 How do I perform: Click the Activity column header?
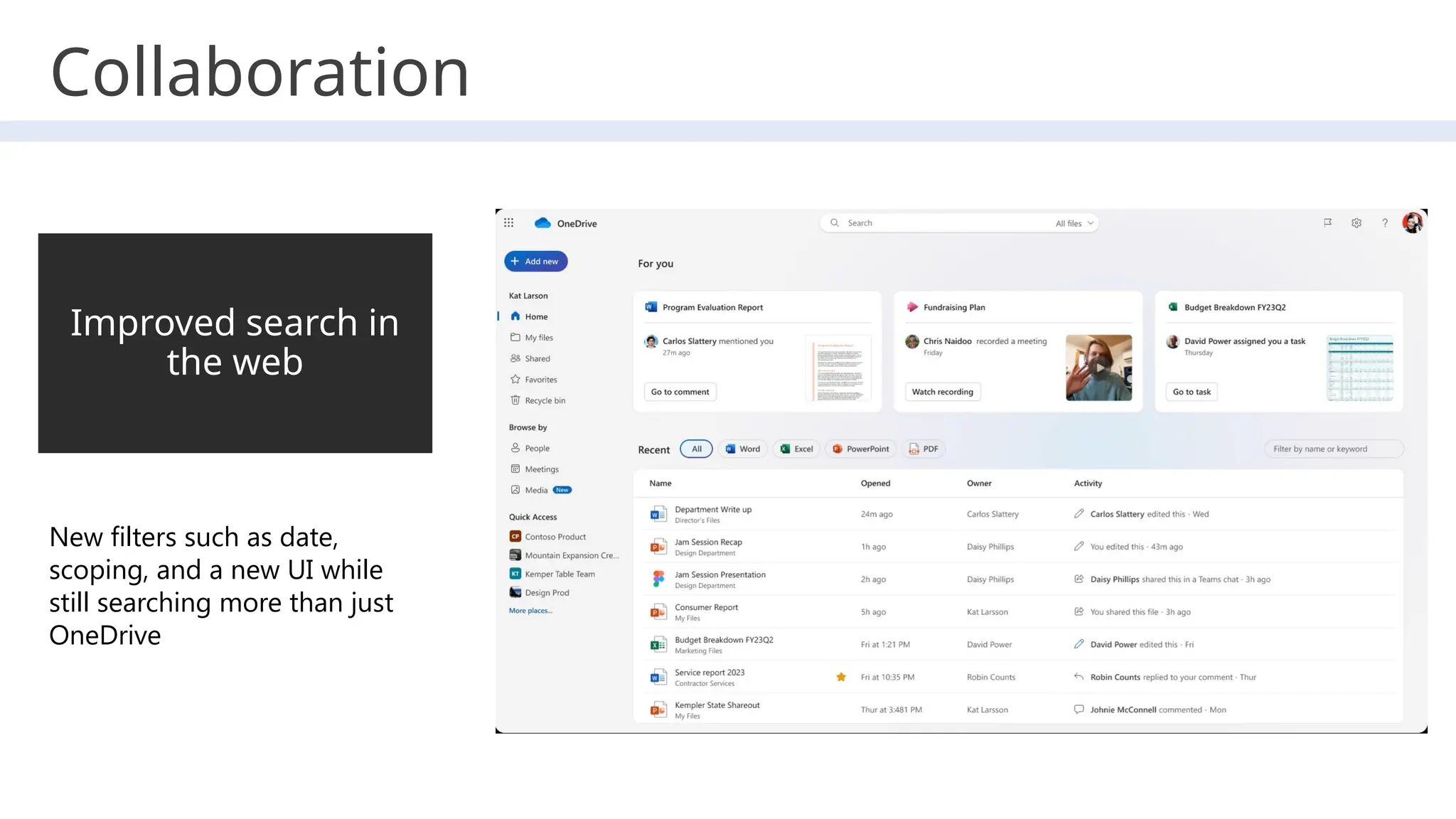[1088, 483]
